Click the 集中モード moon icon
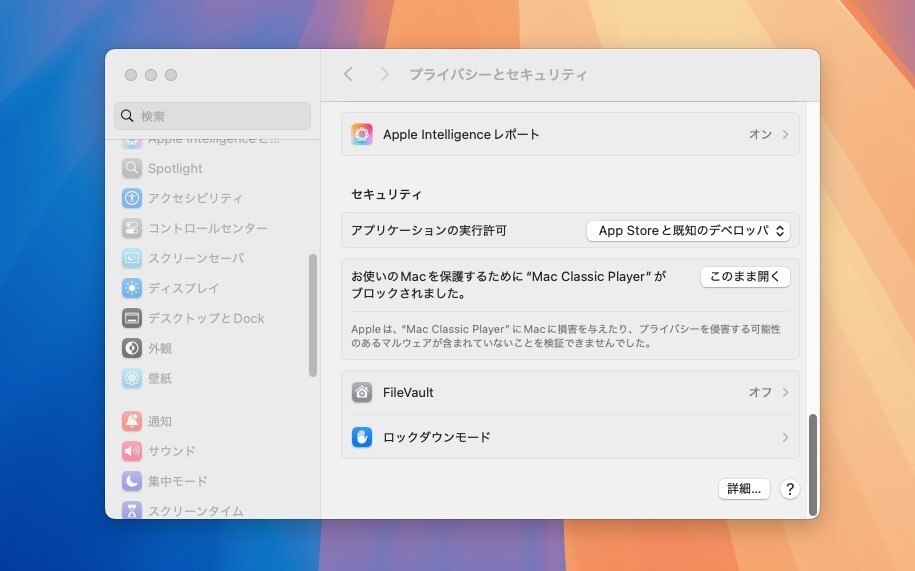Viewport: 915px width, 571px height. 132,481
